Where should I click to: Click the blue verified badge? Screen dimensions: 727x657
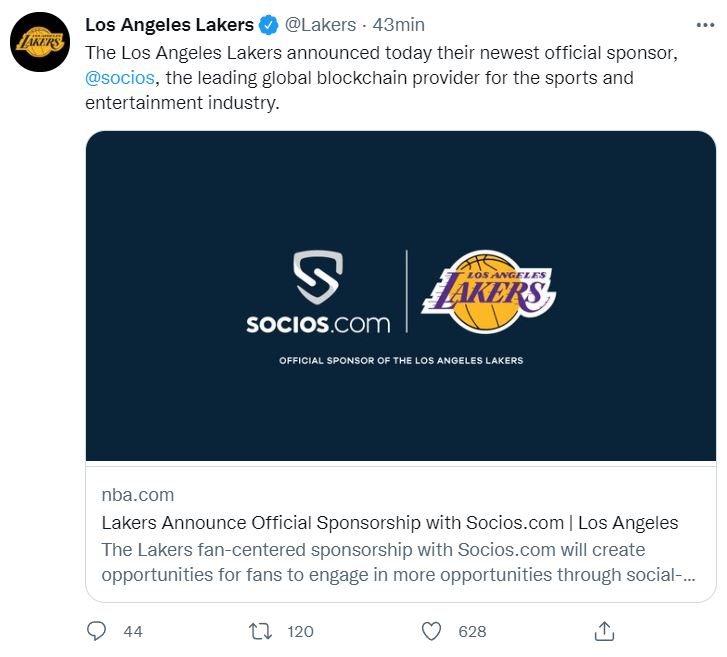click(x=268, y=25)
